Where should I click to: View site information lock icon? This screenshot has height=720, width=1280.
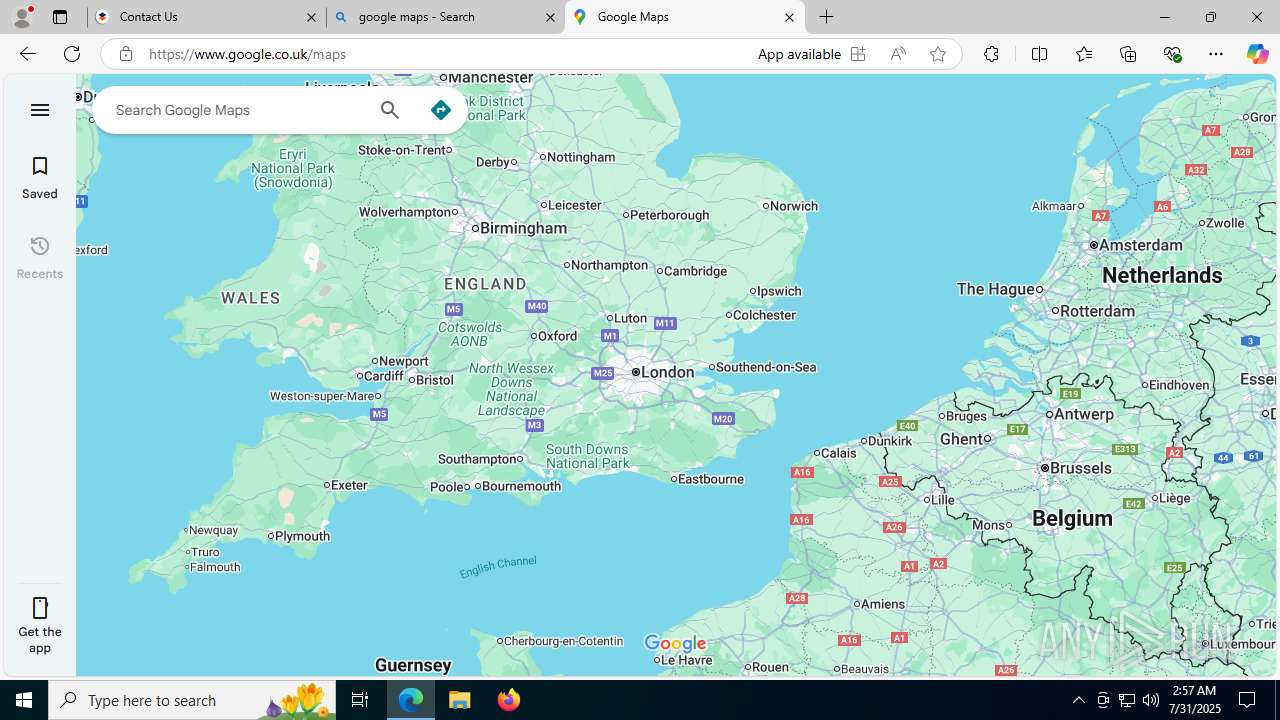[x=125, y=54]
